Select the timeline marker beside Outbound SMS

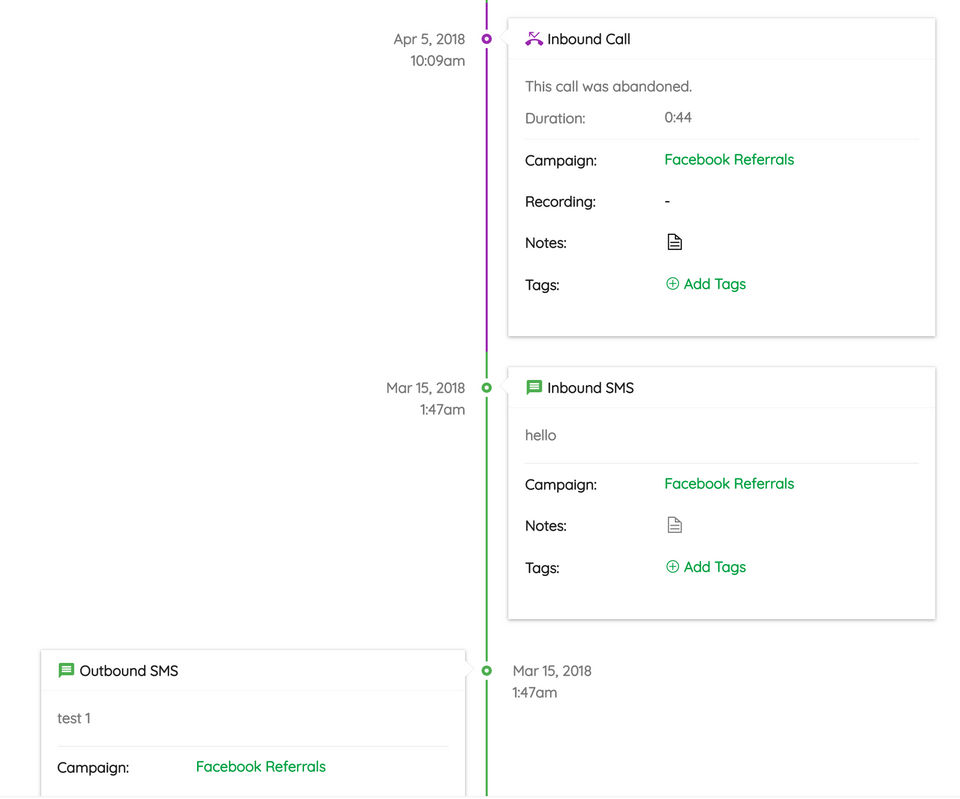pos(487,671)
